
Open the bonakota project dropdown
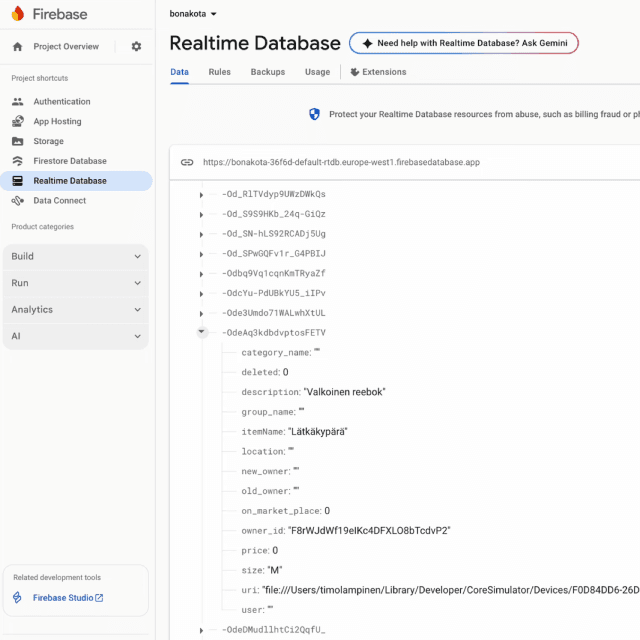[x=193, y=14]
